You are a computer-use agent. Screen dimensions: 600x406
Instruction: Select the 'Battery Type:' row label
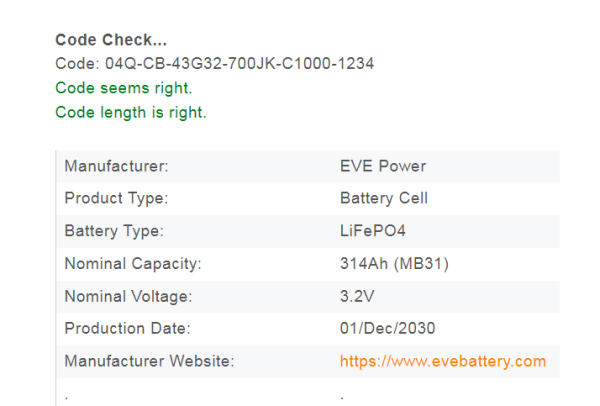coord(114,231)
